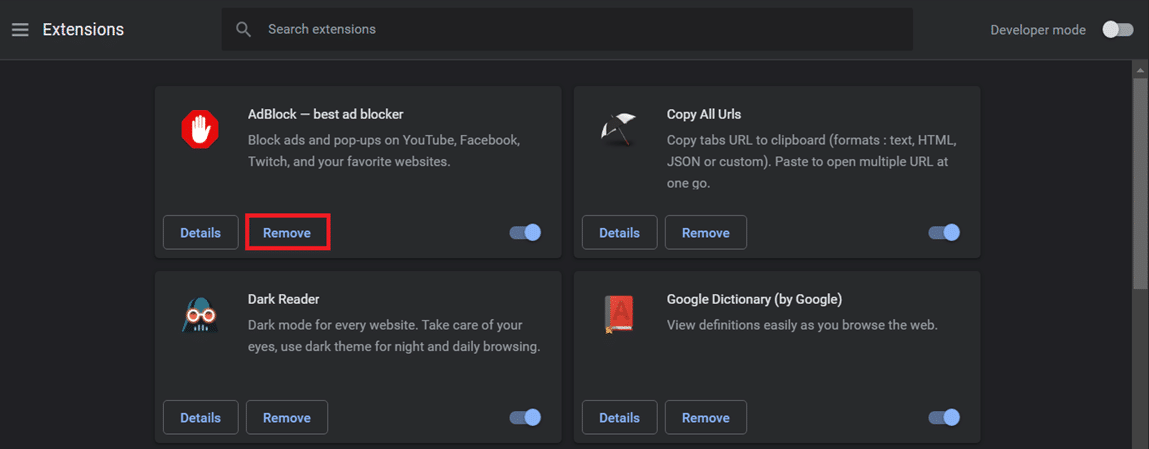Viewport: 1149px width, 449px height.
Task: Remove the Dark Reader extension
Action: click(287, 417)
